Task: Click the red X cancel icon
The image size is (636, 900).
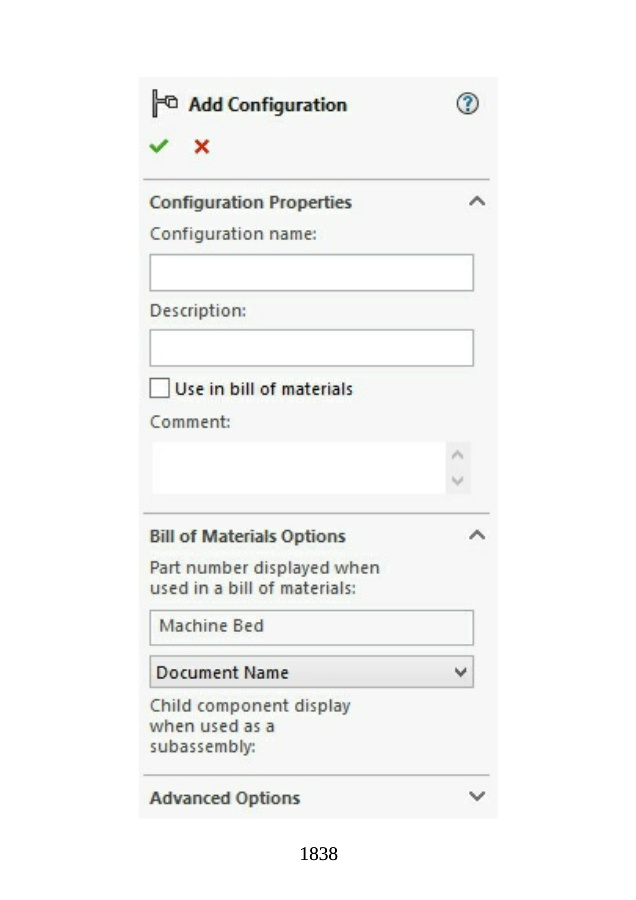Action: tap(201, 146)
